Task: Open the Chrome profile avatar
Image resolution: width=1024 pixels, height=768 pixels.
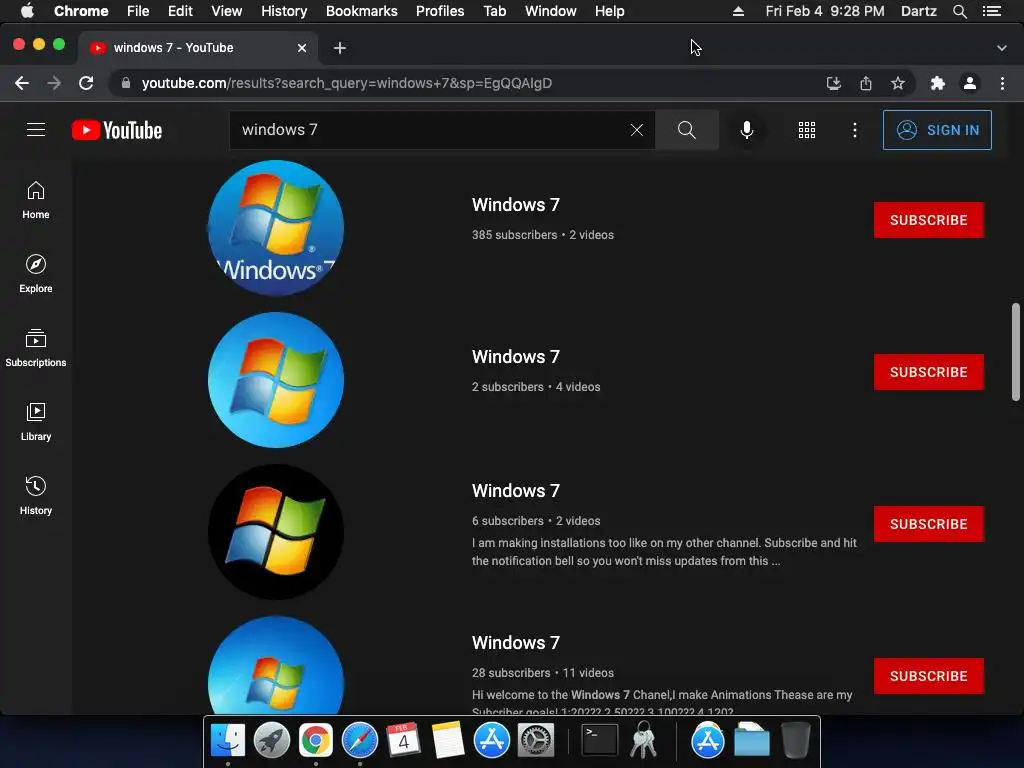Action: point(970,83)
